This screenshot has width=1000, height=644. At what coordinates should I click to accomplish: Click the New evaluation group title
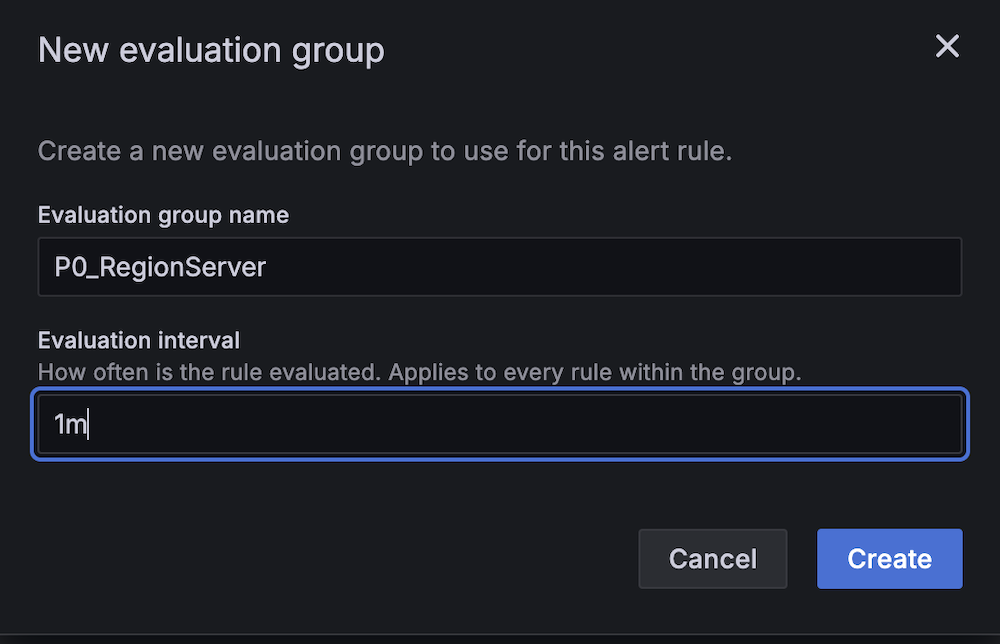pyautogui.click(x=210, y=50)
